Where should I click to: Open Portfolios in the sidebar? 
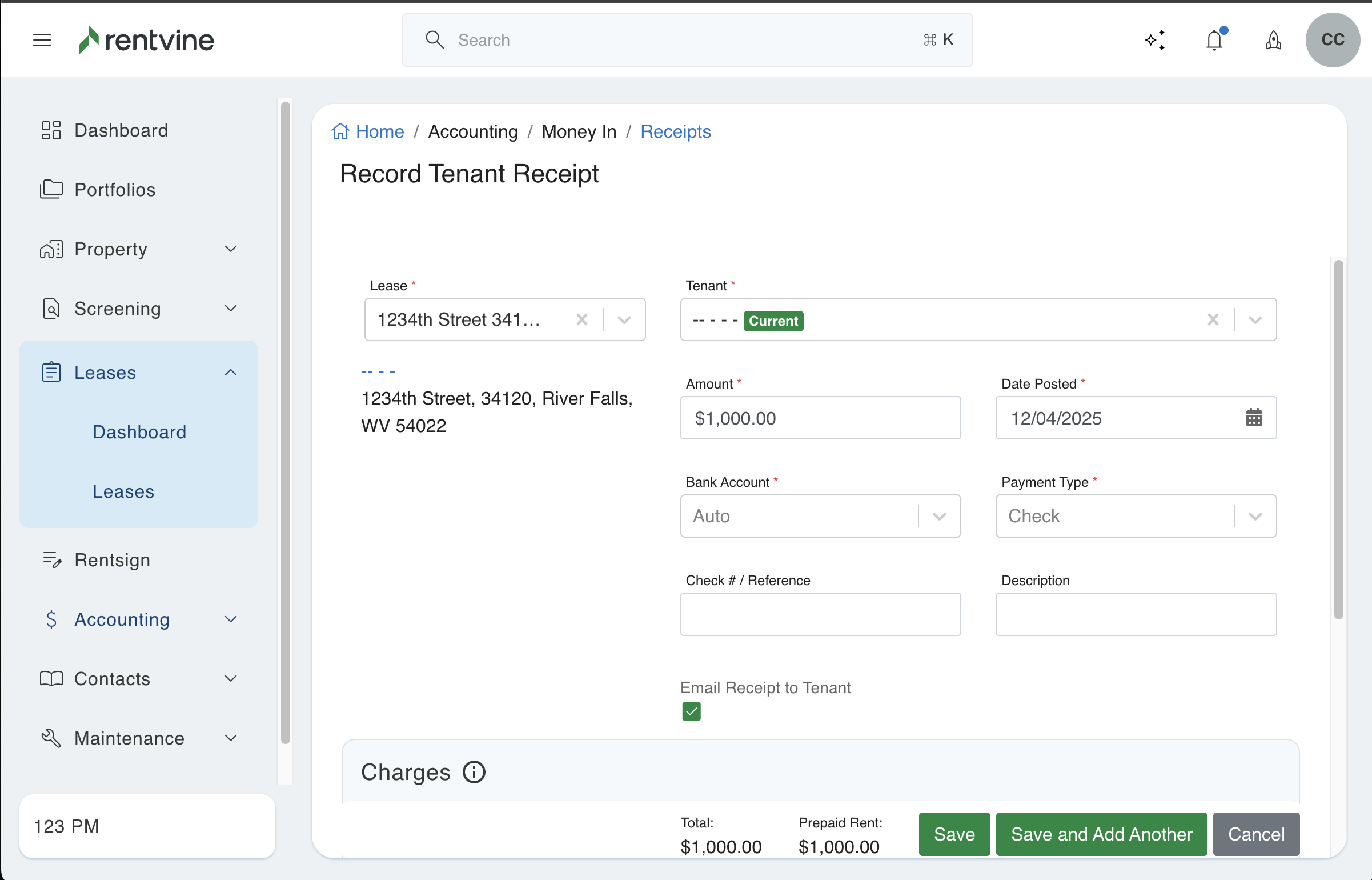114,190
